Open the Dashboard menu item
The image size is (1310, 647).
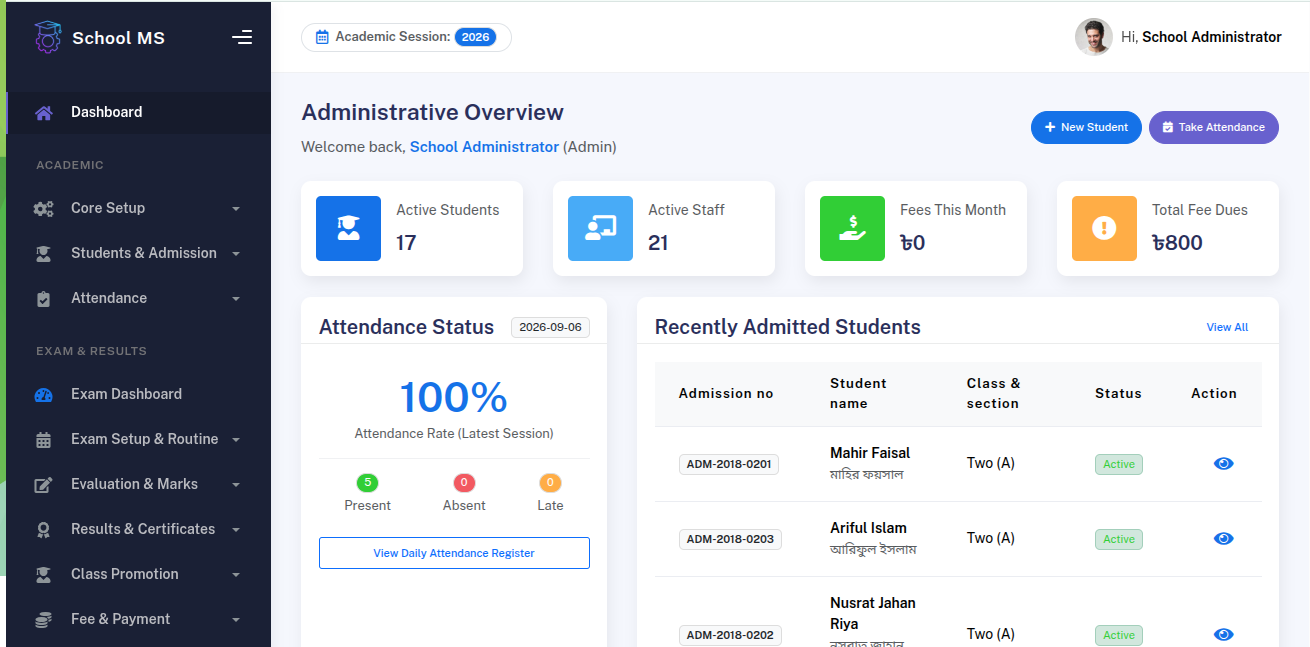pos(138,113)
